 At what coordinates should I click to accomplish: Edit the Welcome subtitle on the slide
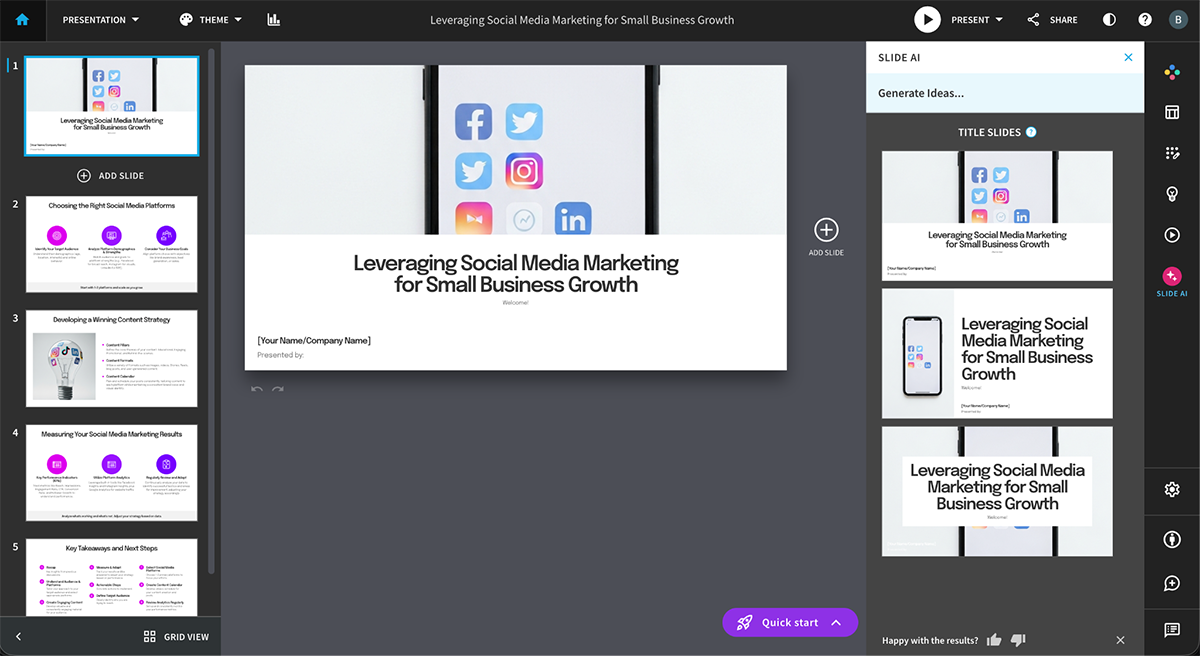[x=515, y=302]
